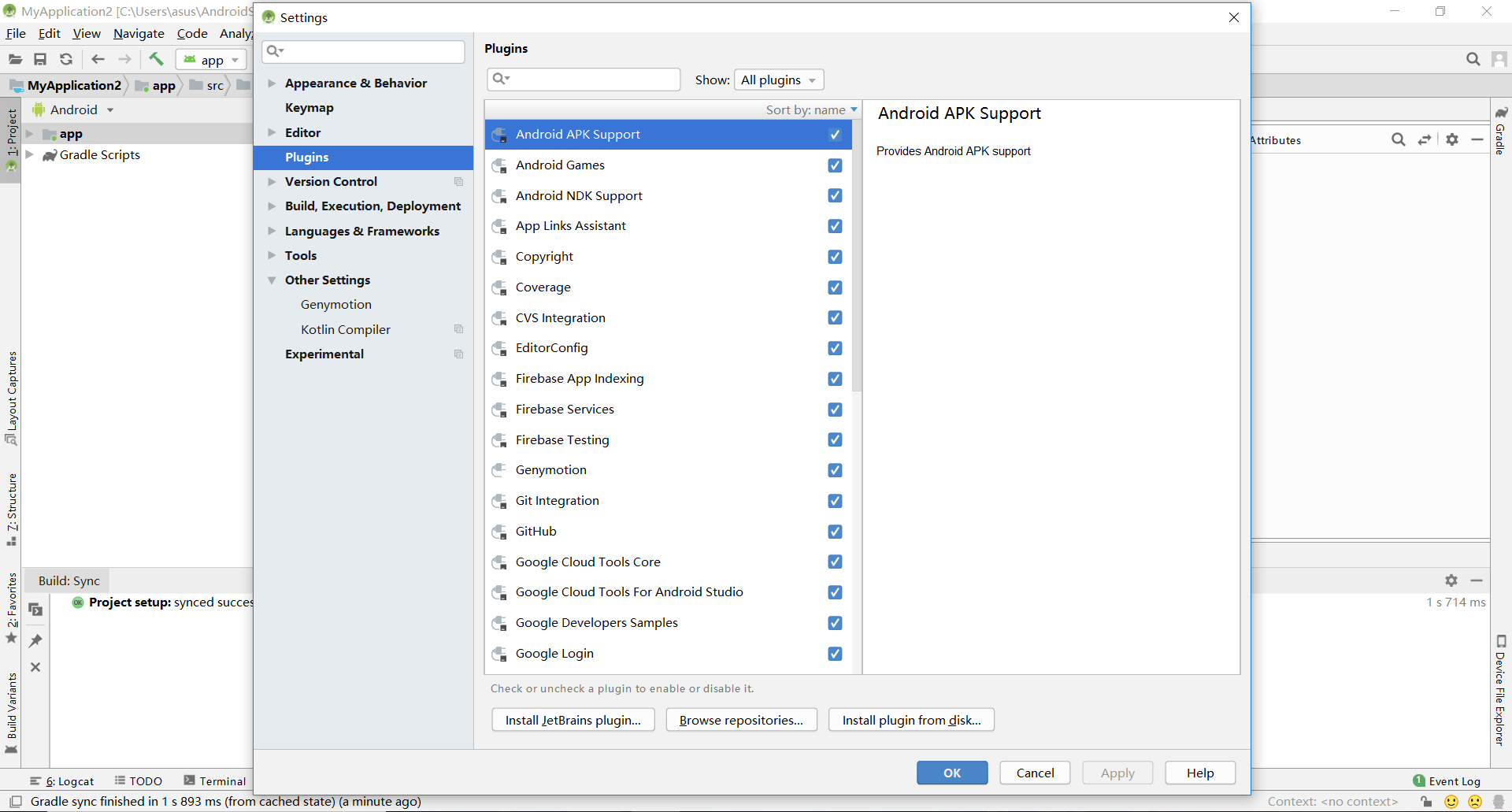
Task: Open the View menu
Action: 87,33
